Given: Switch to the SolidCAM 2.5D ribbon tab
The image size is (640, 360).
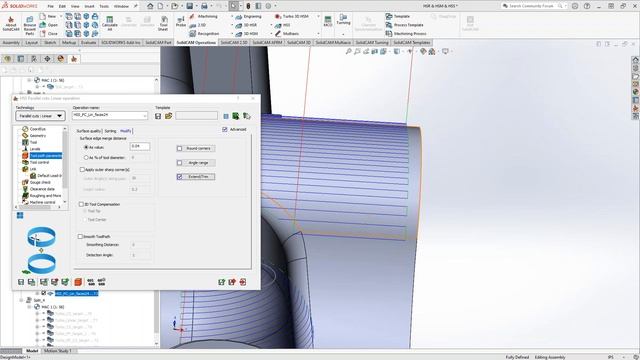Looking at the screenshot, I should tap(234, 42).
